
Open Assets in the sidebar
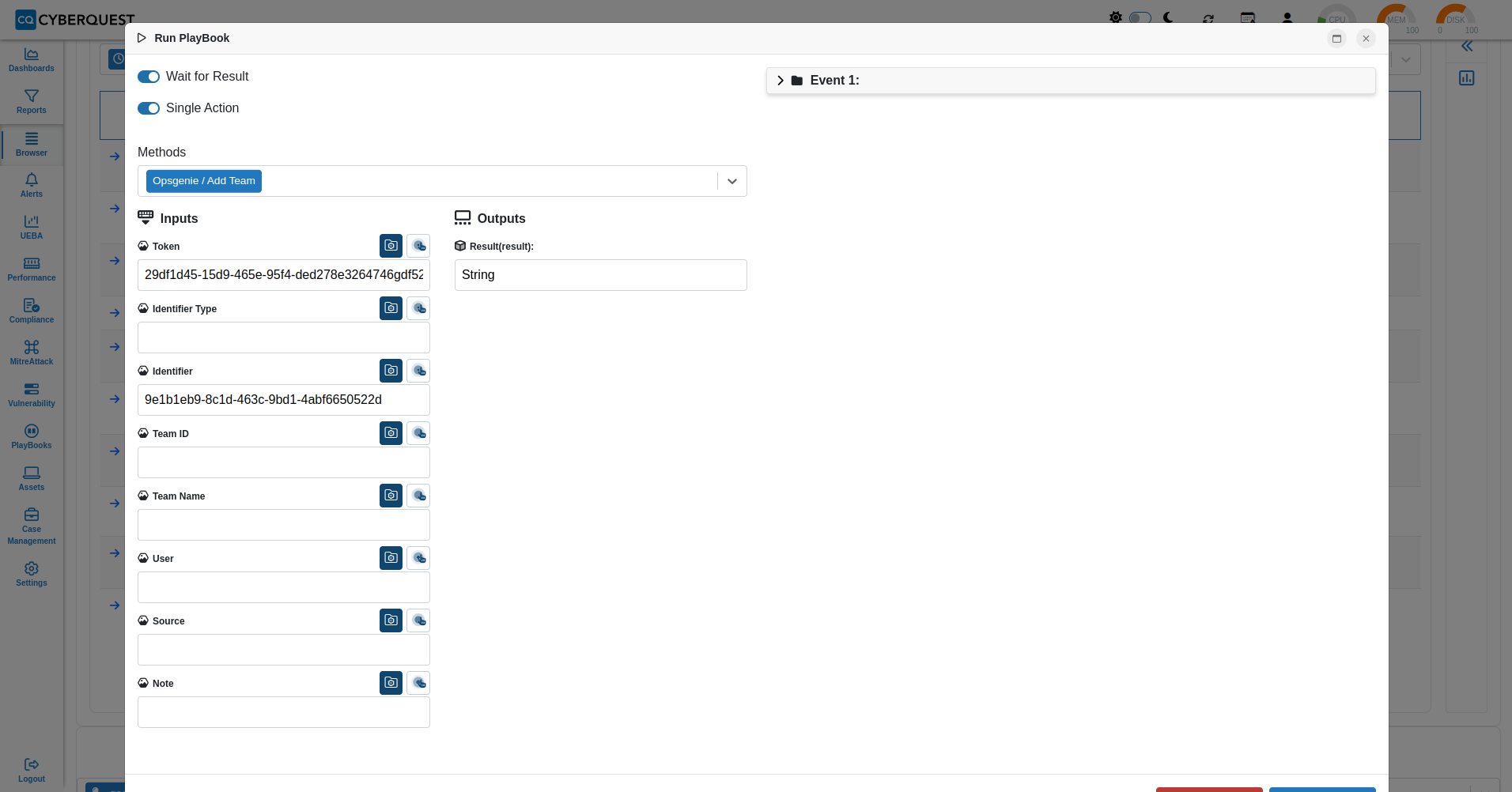pyautogui.click(x=32, y=479)
